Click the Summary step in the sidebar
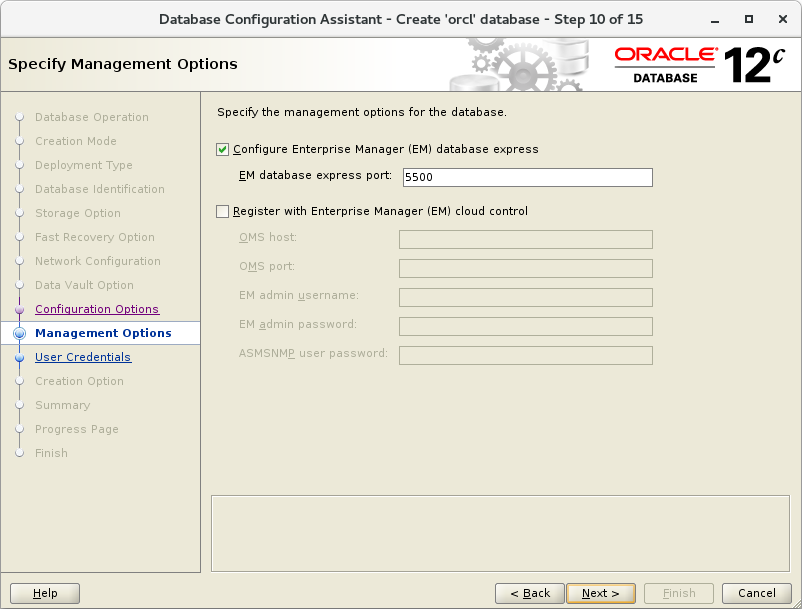This screenshot has height=609, width=802. point(62,405)
